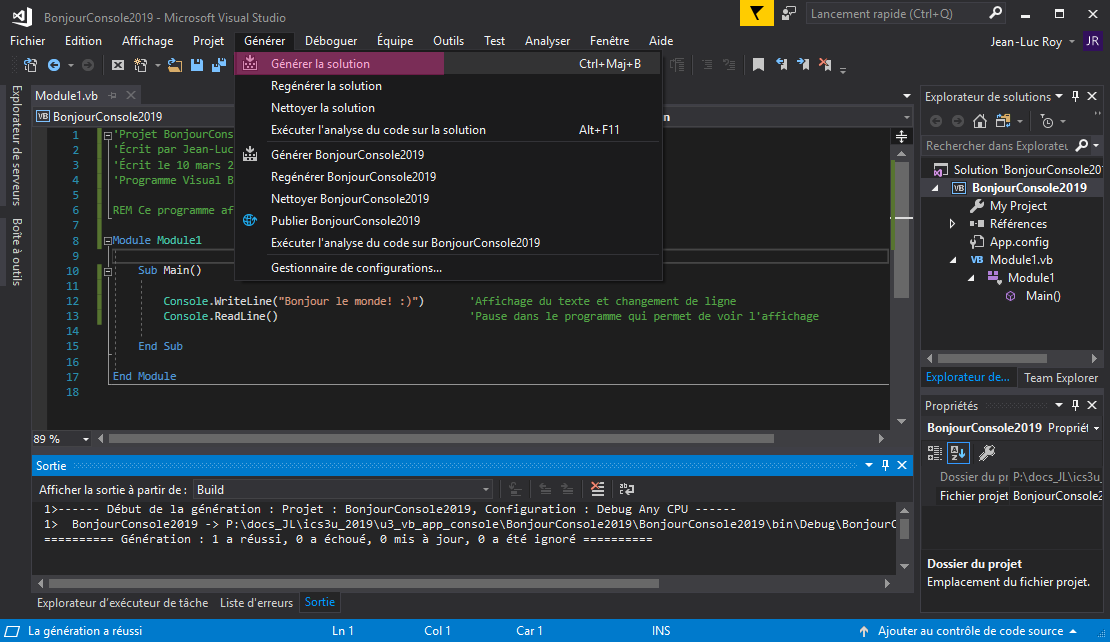The image size is (1110, 642).
Task: Open the JR user account badge
Action: [1092, 41]
